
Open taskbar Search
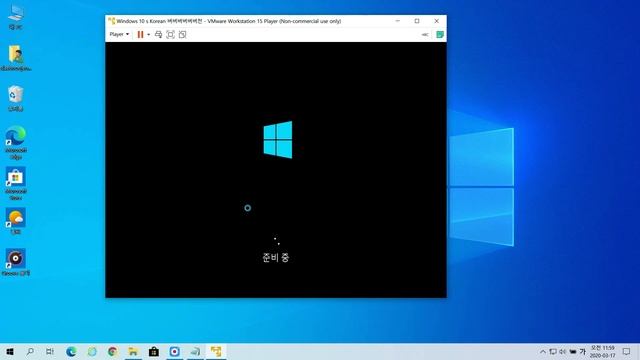point(30,351)
